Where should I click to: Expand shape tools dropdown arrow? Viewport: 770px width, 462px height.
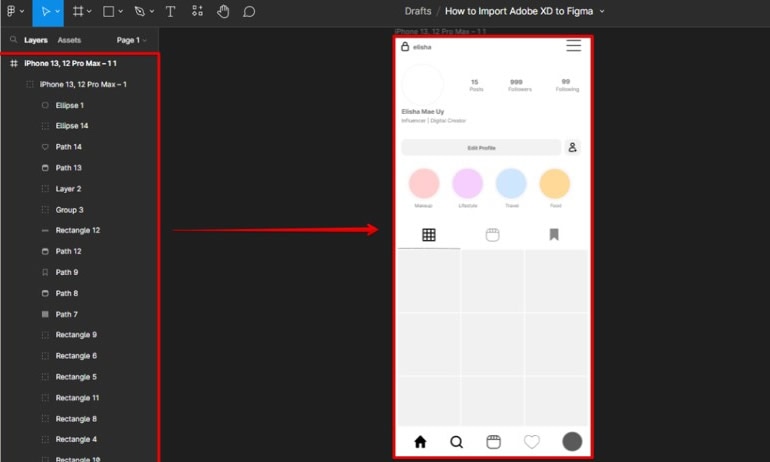pos(121,11)
